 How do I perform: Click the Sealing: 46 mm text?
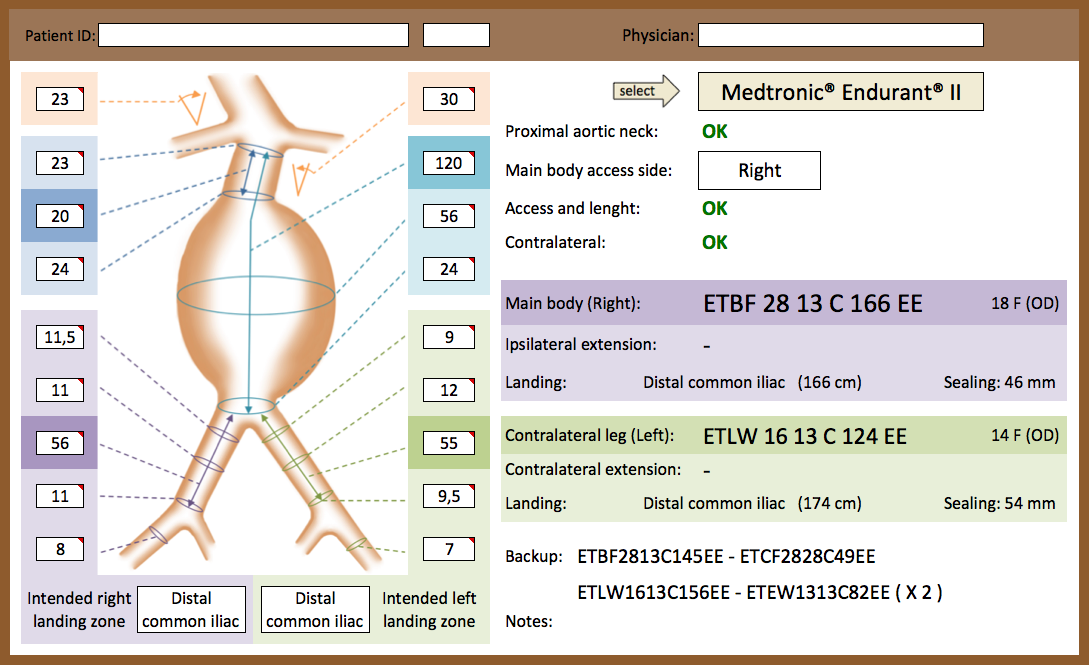(x=999, y=382)
